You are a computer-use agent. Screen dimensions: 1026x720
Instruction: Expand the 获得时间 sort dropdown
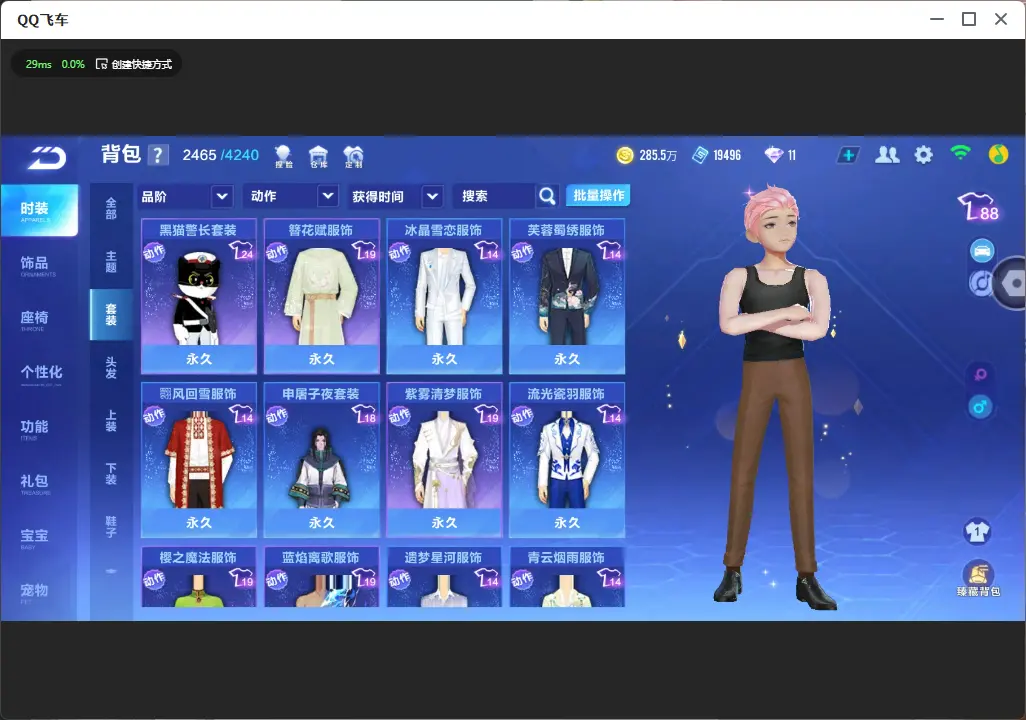tap(432, 196)
